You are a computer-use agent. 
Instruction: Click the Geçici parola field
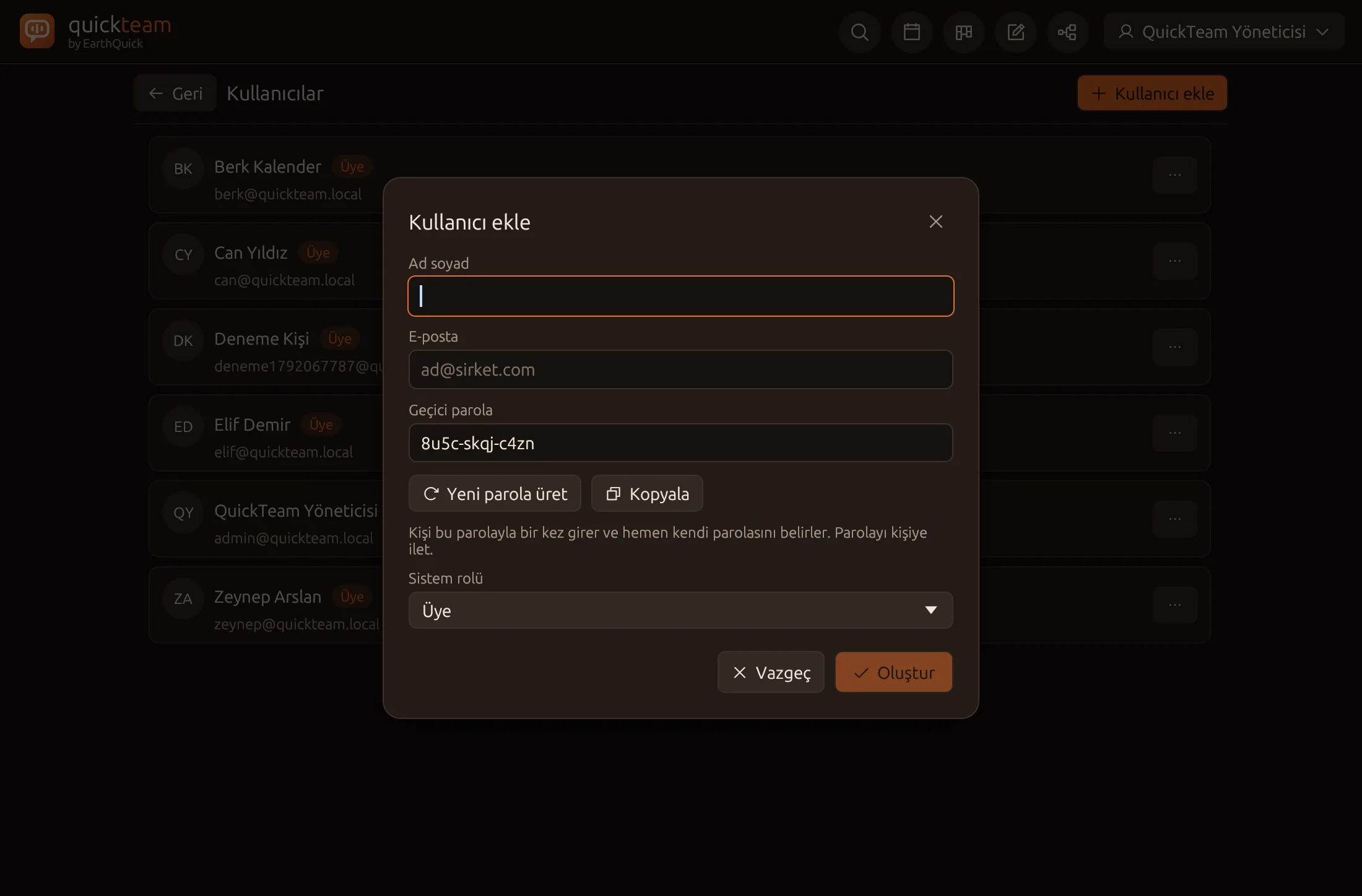click(680, 443)
